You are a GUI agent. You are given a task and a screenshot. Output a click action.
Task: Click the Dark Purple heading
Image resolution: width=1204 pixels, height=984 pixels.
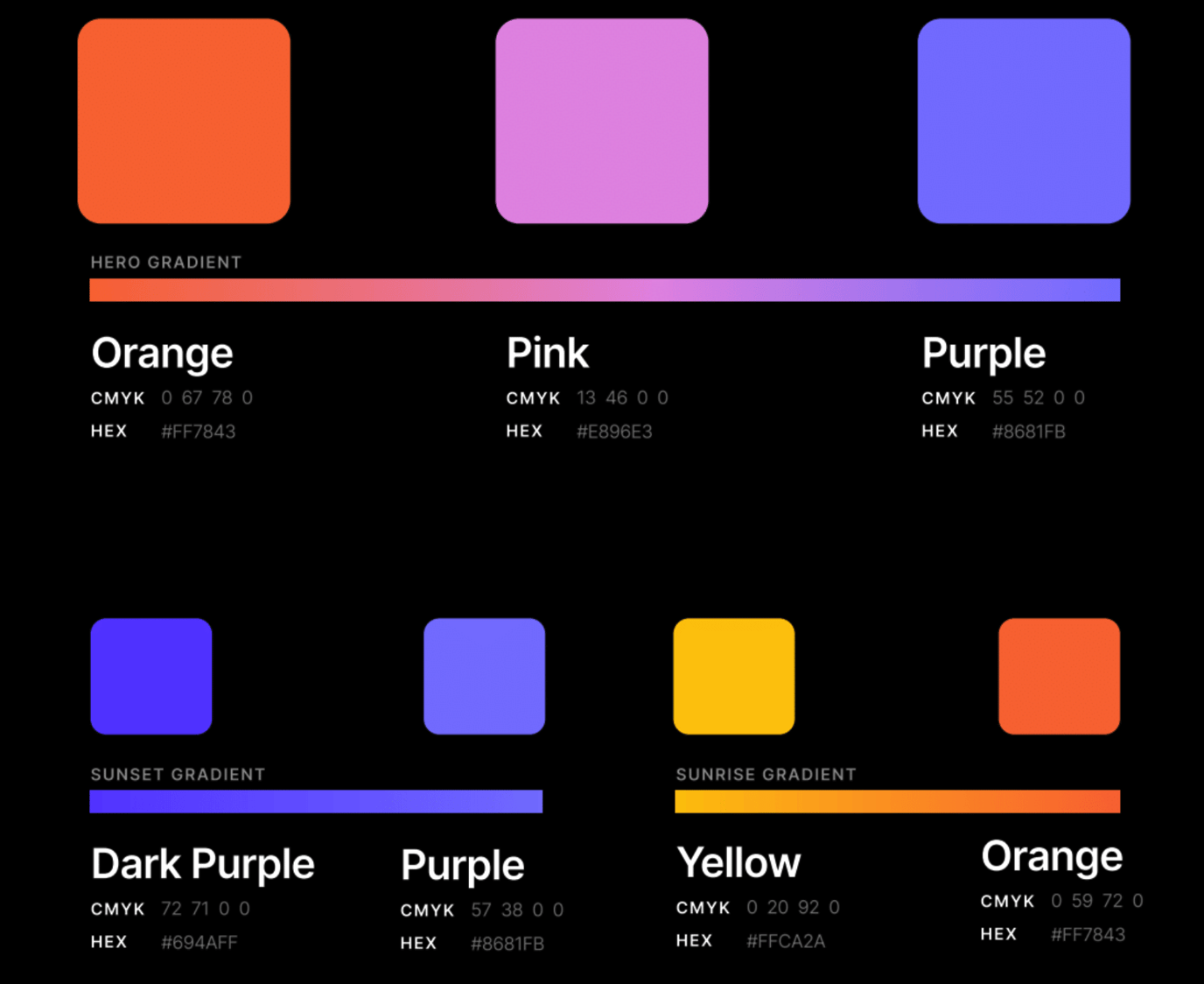tap(203, 864)
